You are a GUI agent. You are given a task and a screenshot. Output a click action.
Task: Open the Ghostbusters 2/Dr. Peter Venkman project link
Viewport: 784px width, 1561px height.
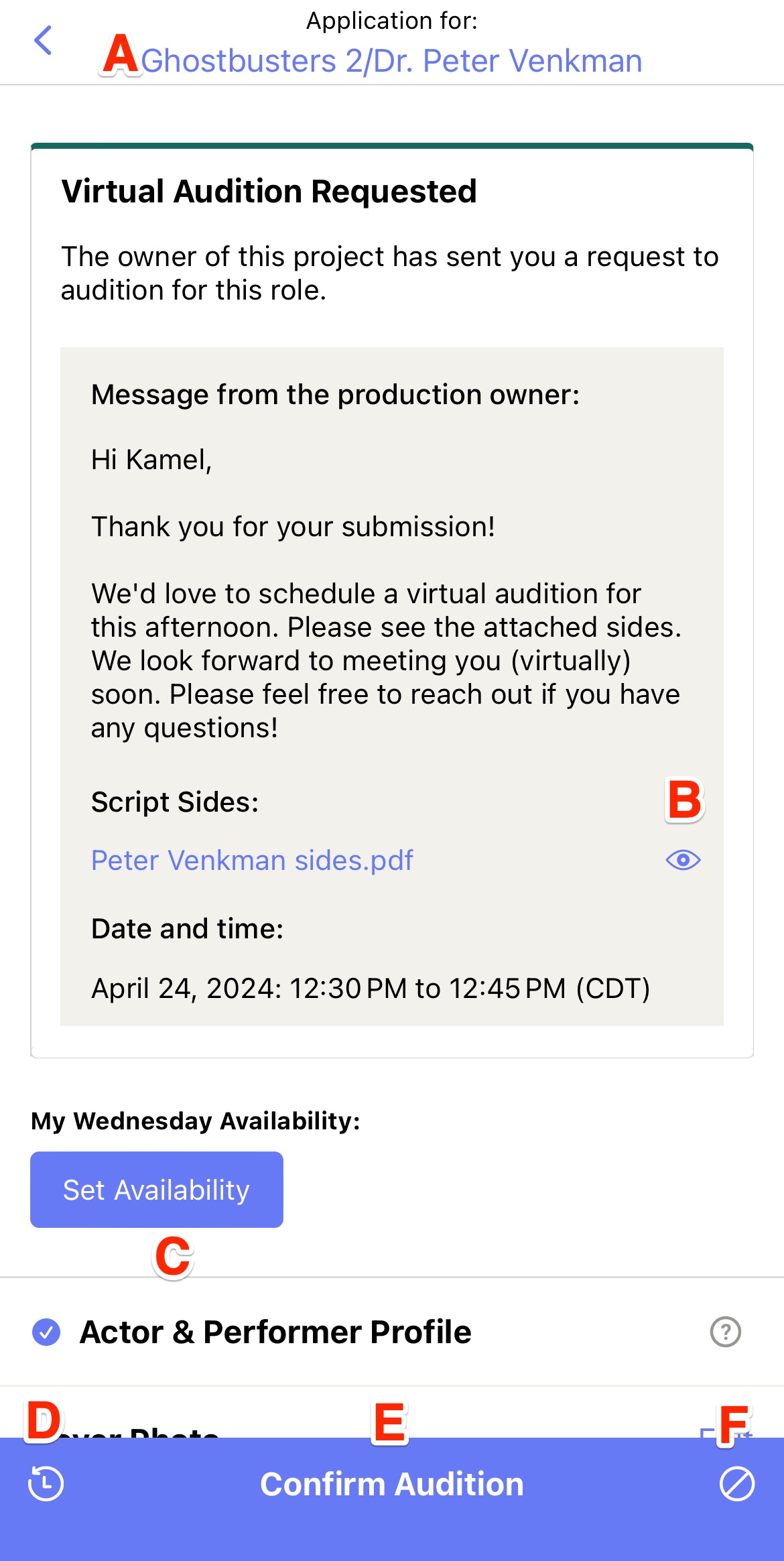(391, 61)
